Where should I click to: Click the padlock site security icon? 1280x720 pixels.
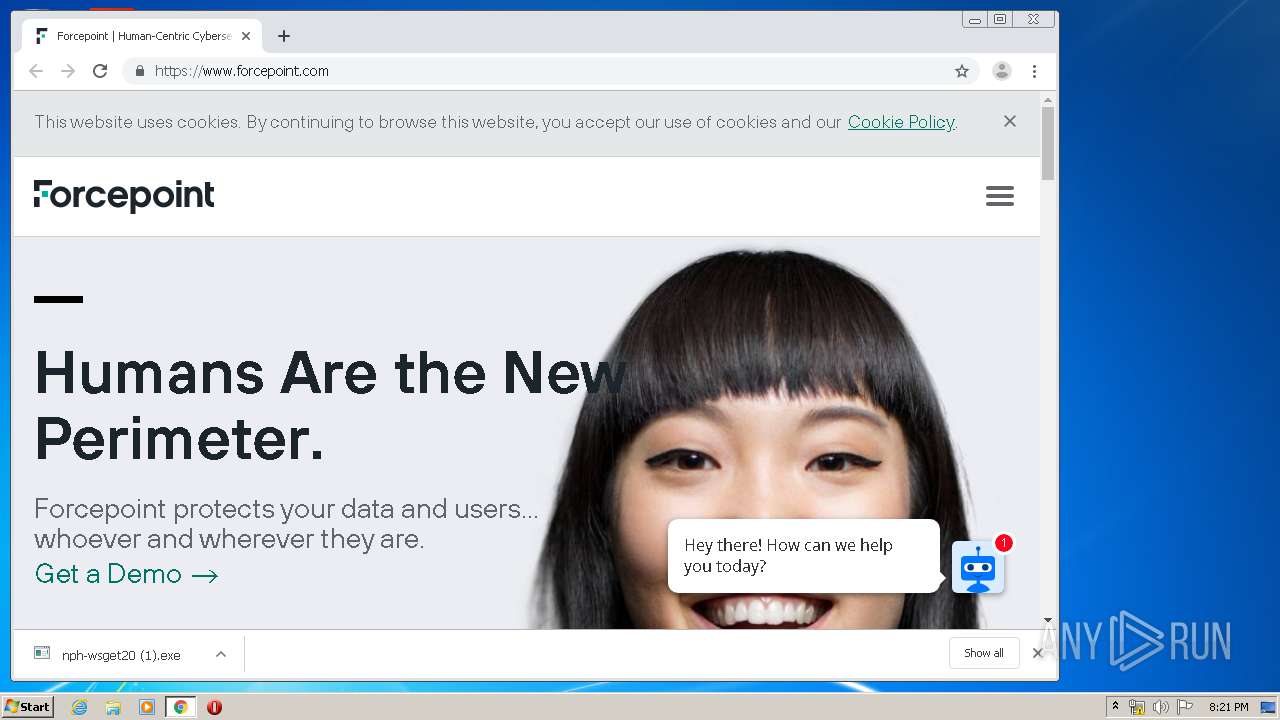(x=139, y=71)
